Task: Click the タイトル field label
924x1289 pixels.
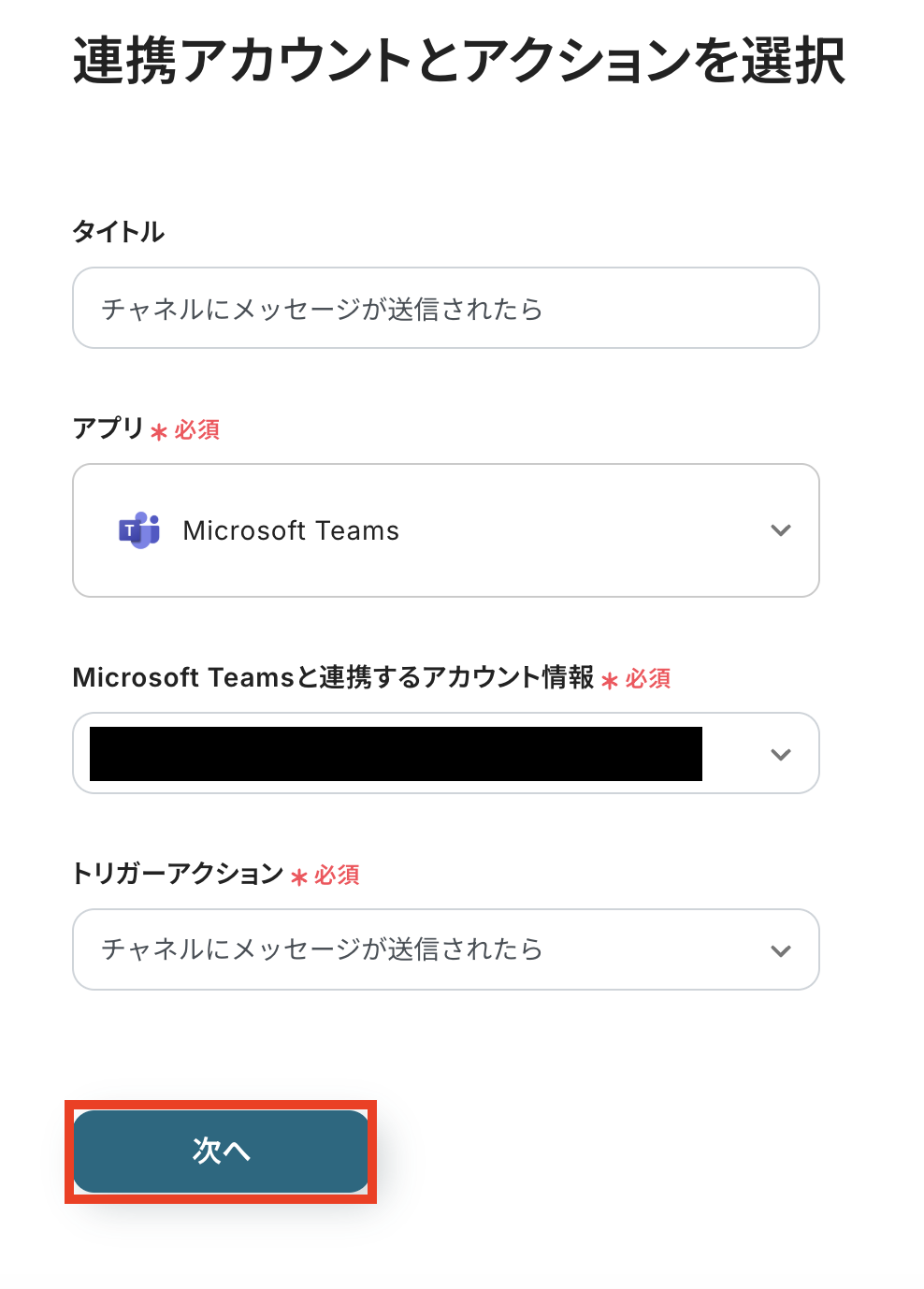Action: click(119, 232)
